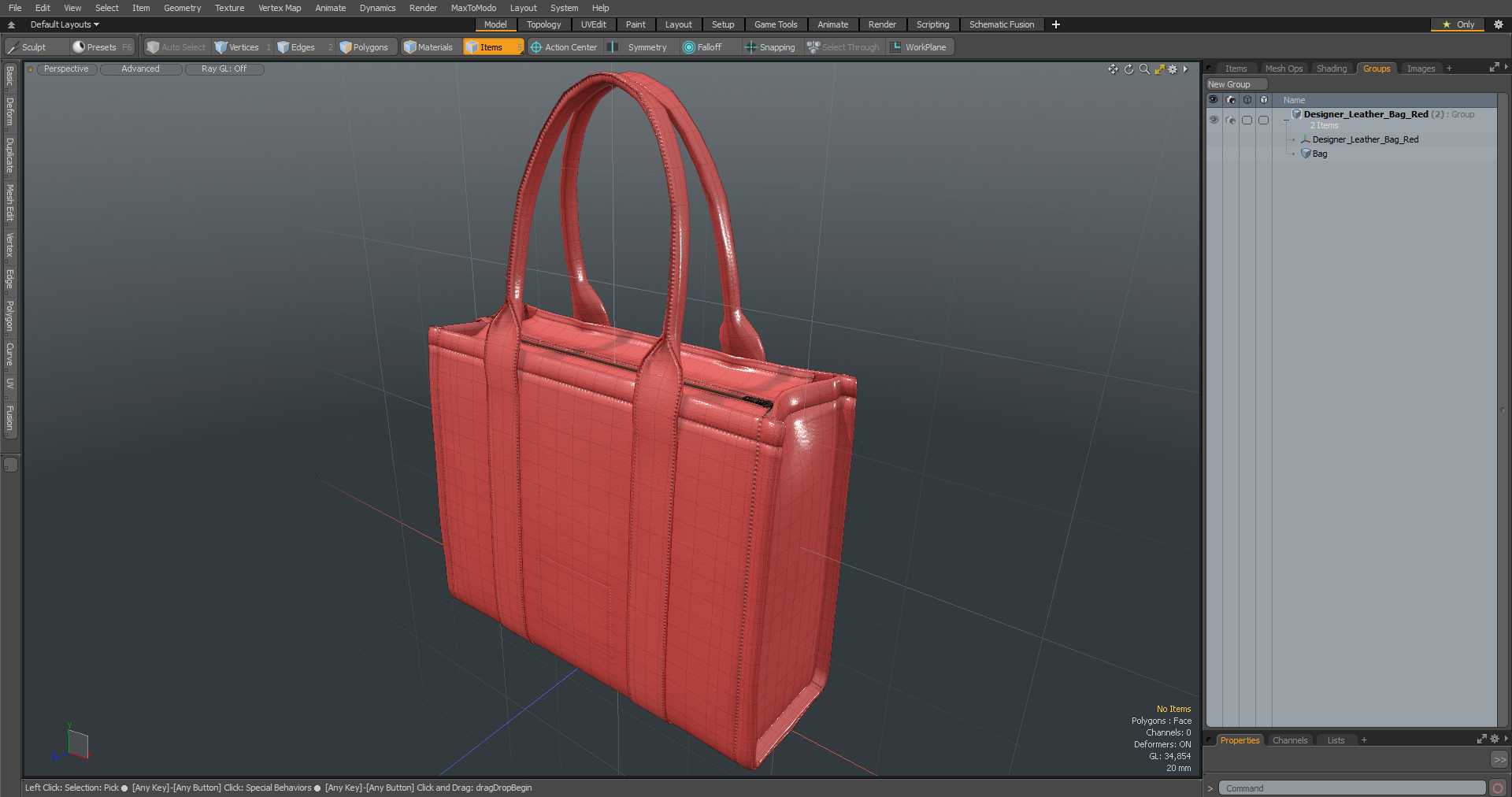Expand the viewport options arrow

(x=1185, y=69)
